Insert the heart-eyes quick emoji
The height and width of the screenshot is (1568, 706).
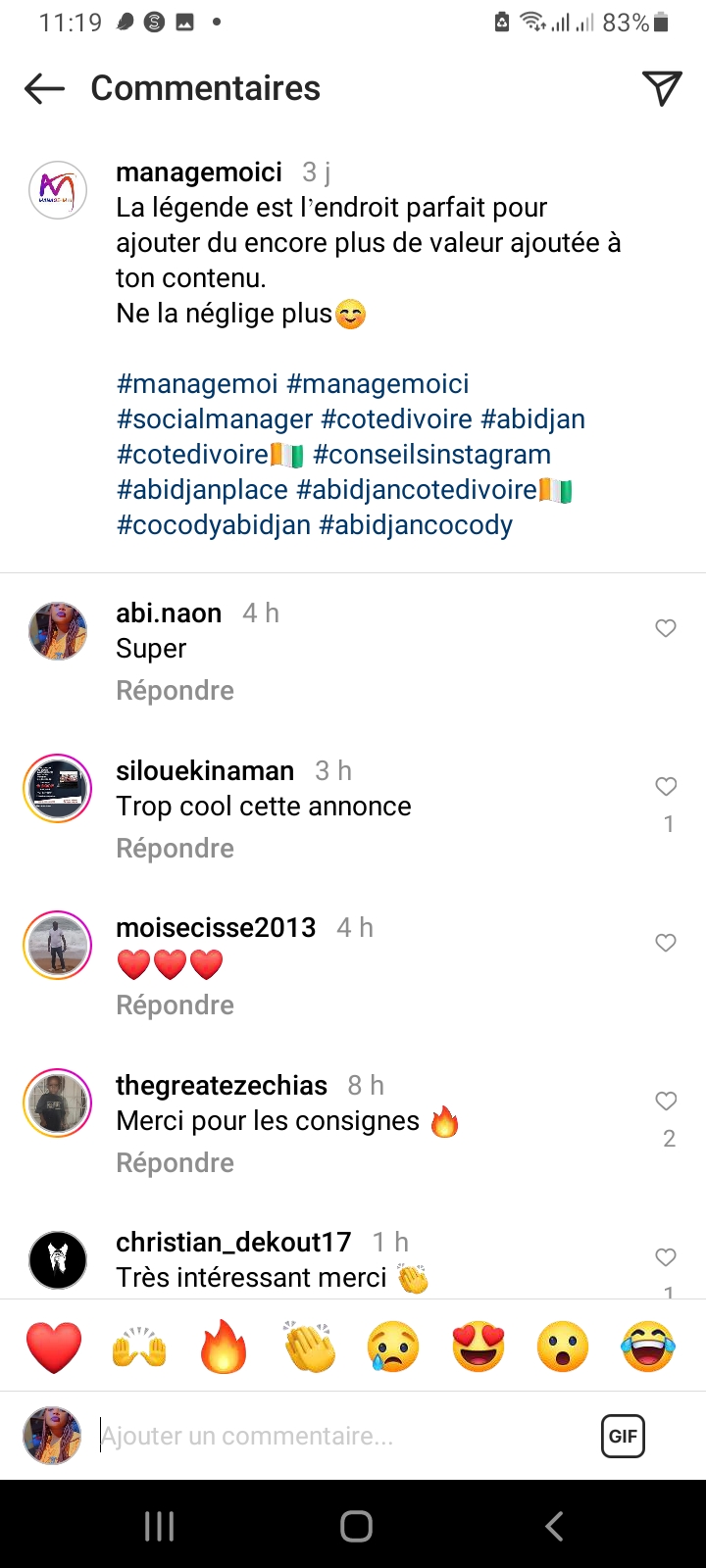479,1347
